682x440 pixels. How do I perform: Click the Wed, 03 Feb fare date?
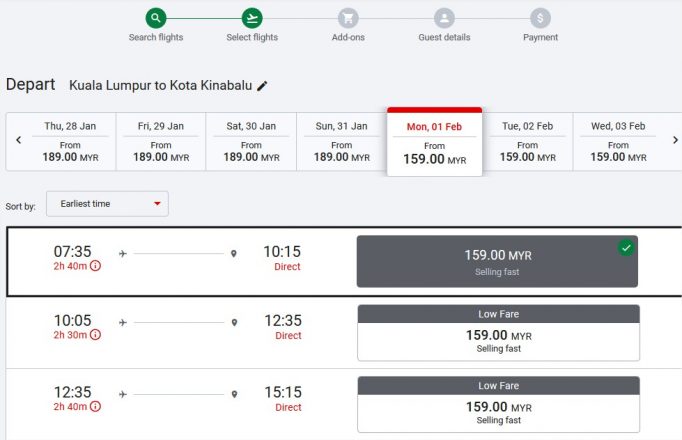coord(618,142)
